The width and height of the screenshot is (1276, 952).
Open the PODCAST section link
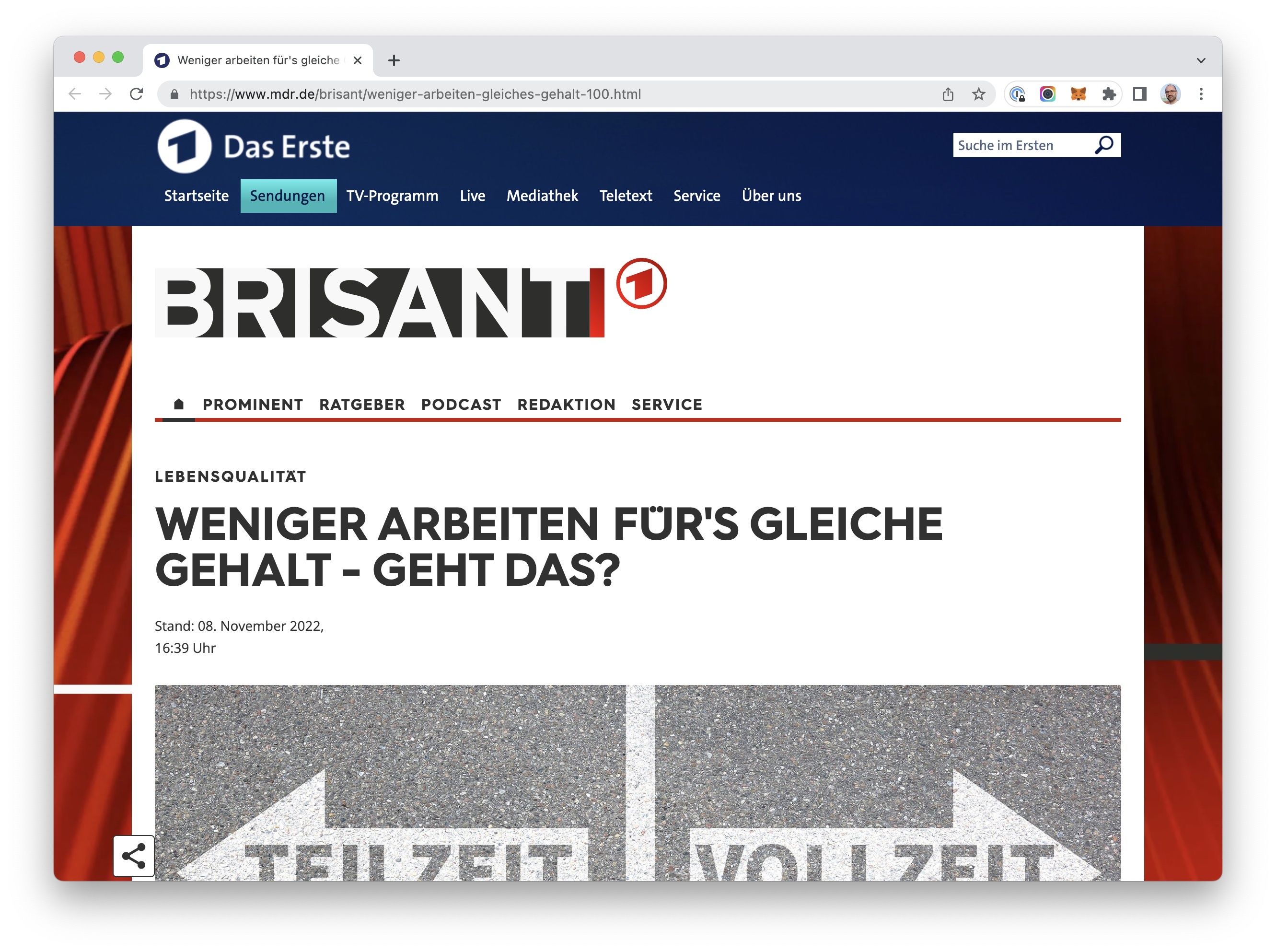click(461, 405)
